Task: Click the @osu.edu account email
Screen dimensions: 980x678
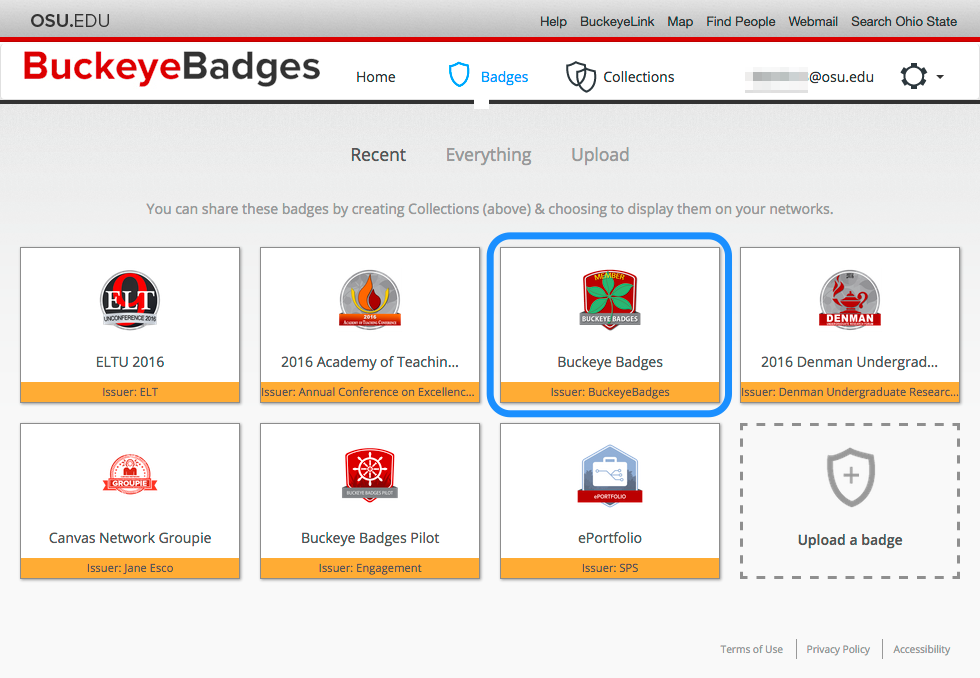Action: (809, 77)
